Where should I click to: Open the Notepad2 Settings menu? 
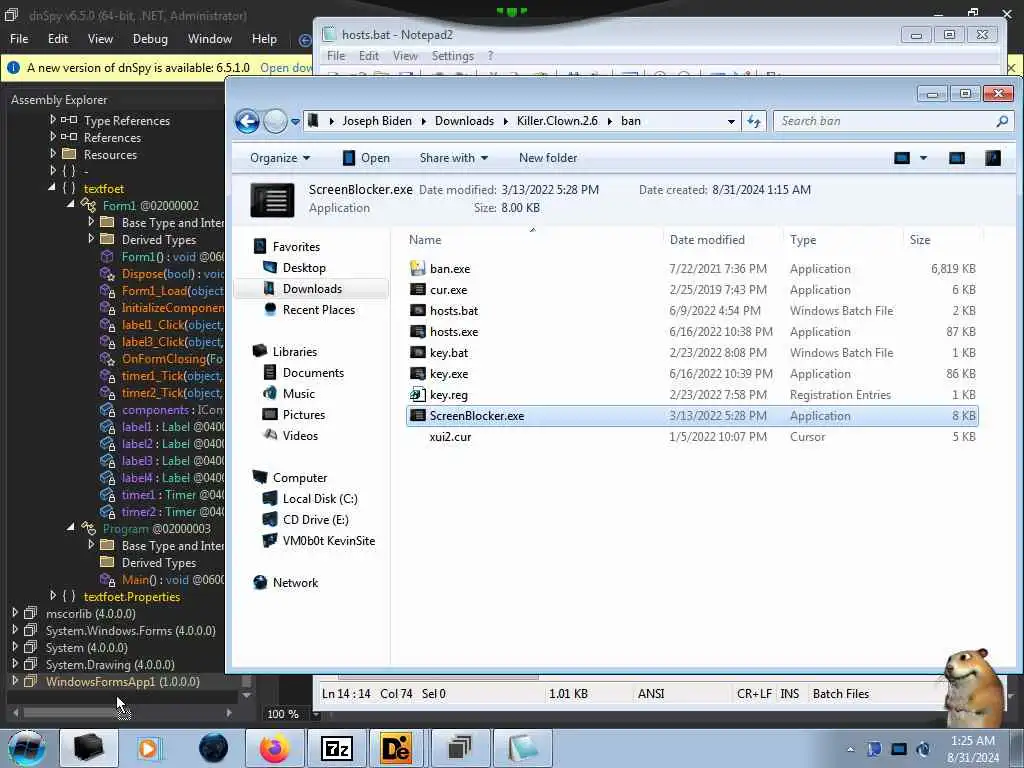pos(453,56)
